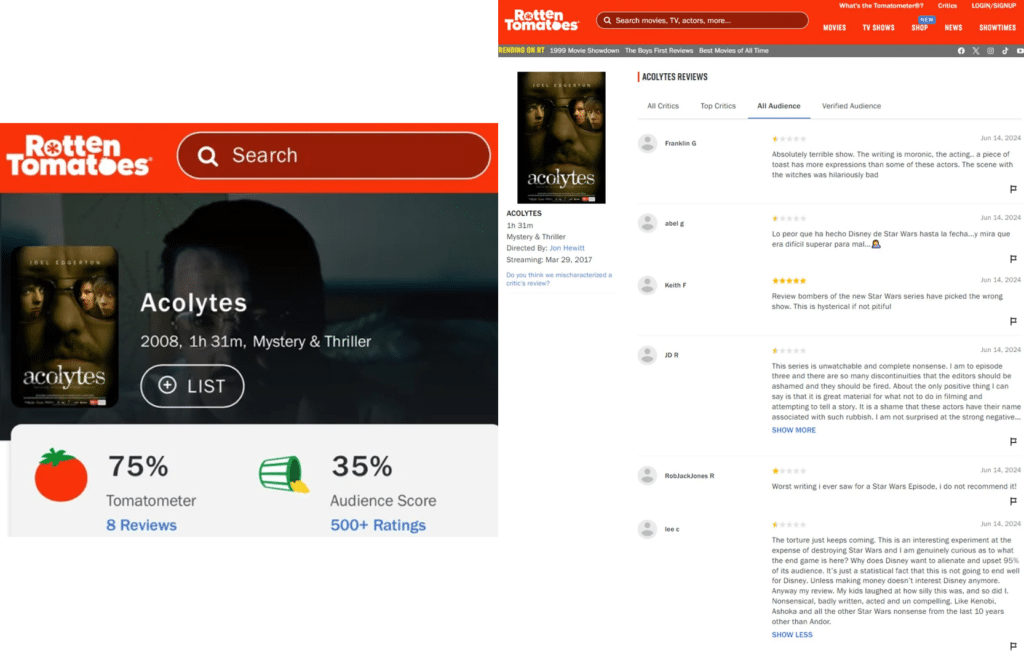The height and width of the screenshot is (660, 1024).
Task: Click the Critics link in top bar
Action: pyautogui.click(x=947, y=5)
